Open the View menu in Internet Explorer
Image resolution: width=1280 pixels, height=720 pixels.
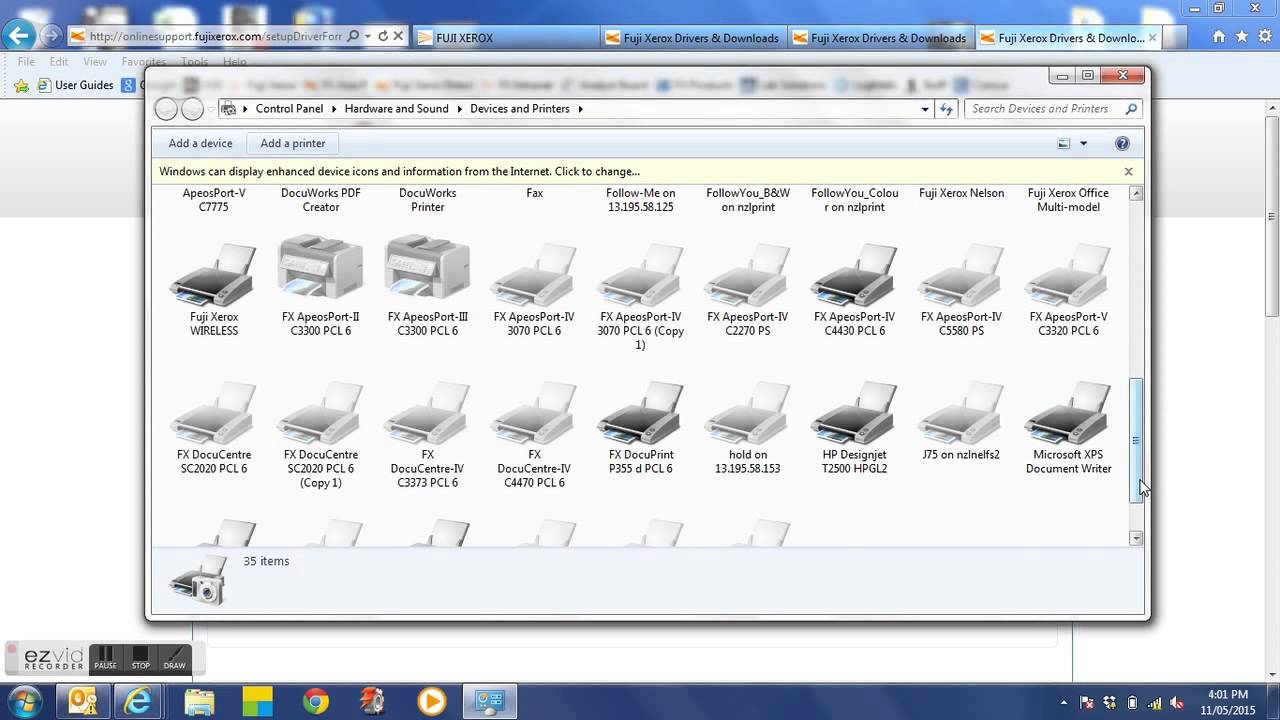click(x=95, y=62)
